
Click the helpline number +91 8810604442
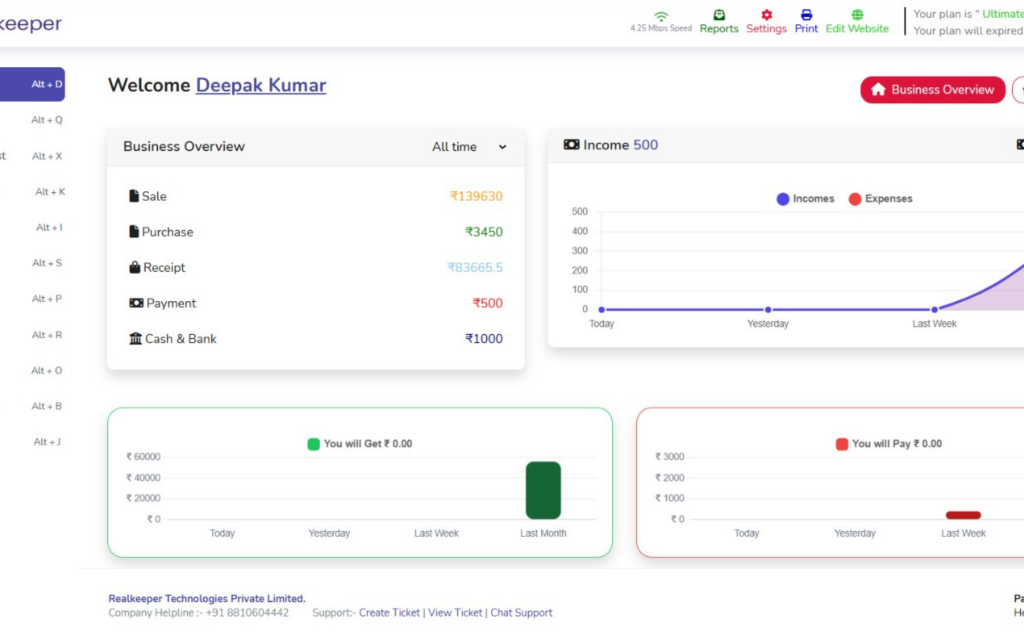point(248,613)
